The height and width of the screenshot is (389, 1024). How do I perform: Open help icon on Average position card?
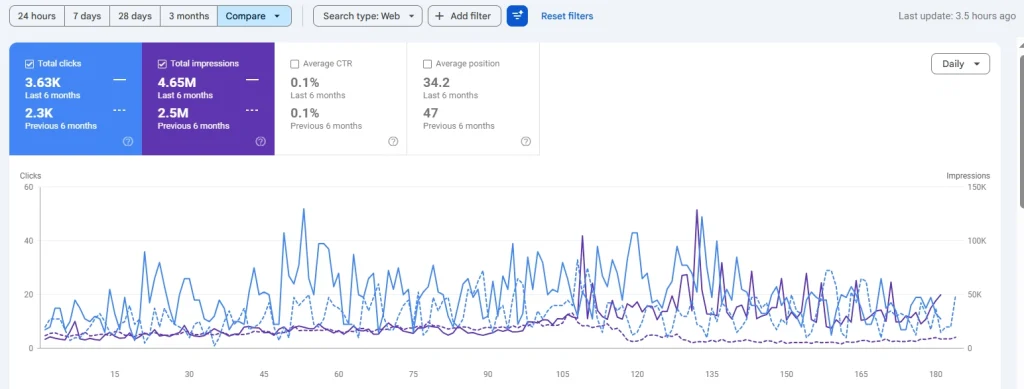(526, 142)
